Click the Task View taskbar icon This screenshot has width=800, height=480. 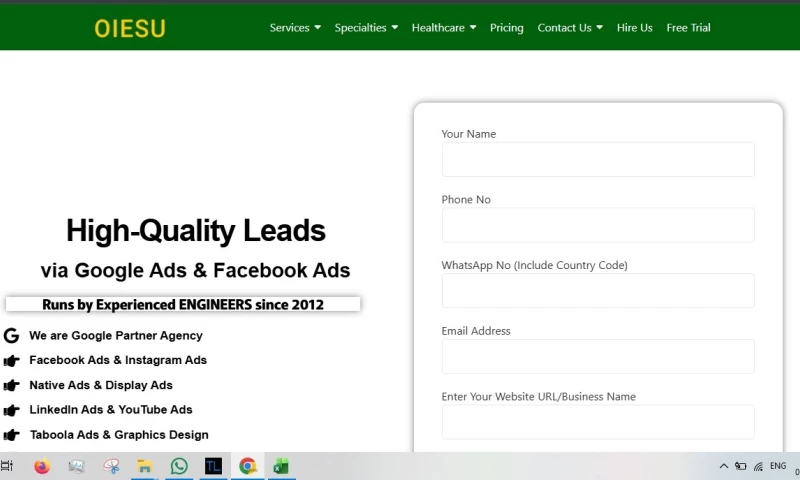pyautogui.click(x=7, y=466)
